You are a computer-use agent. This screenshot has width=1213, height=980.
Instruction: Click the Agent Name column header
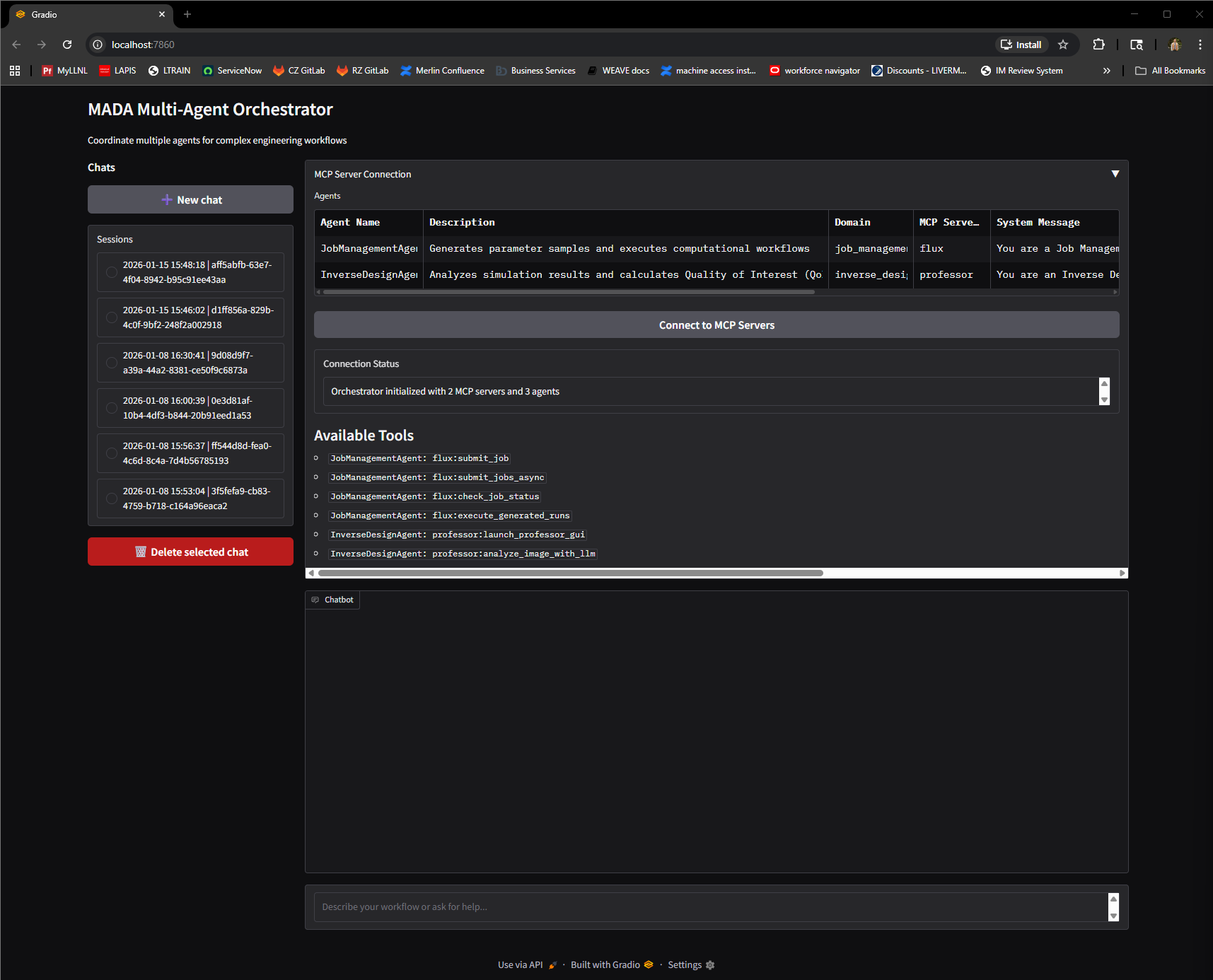tap(368, 222)
